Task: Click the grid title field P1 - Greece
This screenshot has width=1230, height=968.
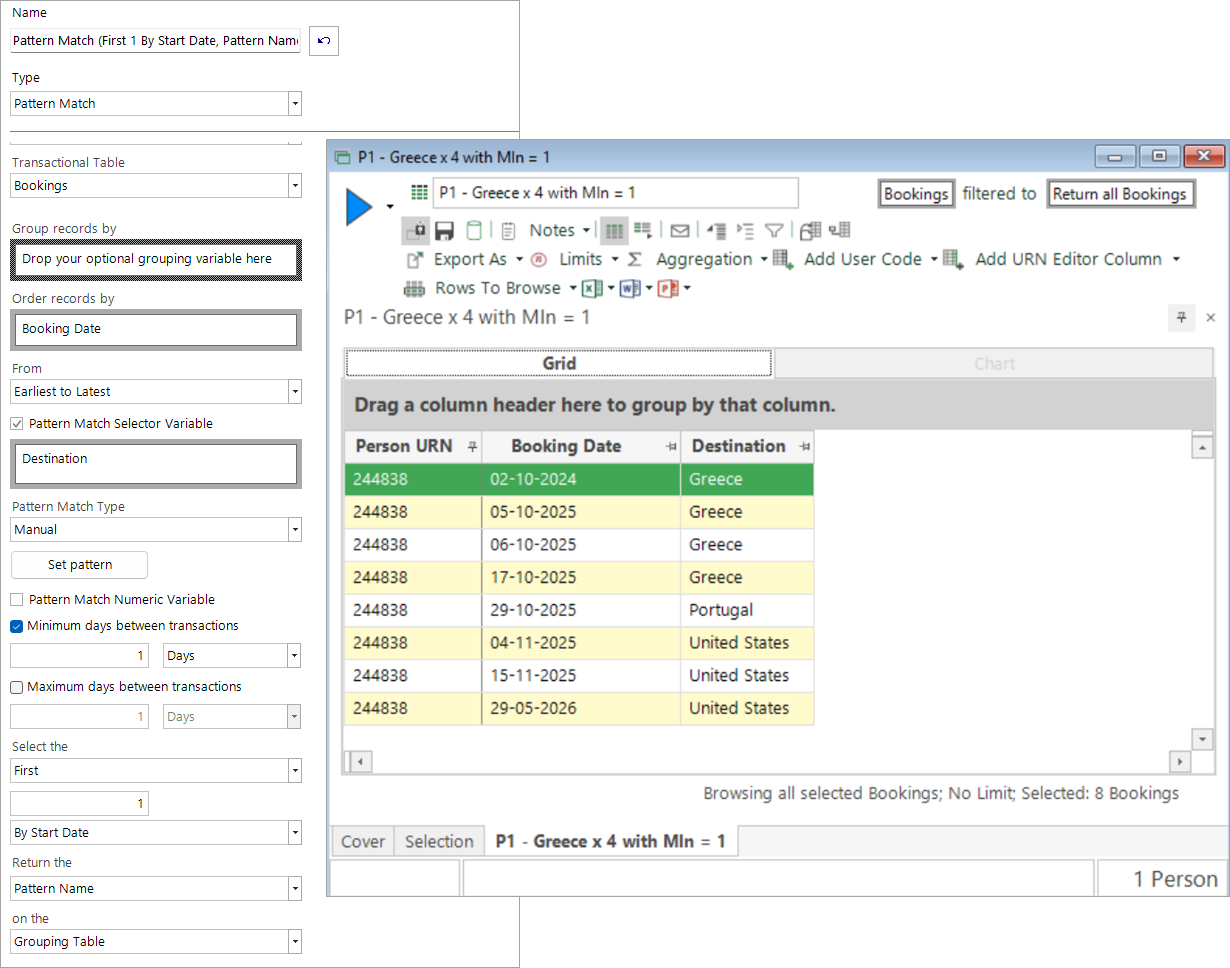Action: 616,193
